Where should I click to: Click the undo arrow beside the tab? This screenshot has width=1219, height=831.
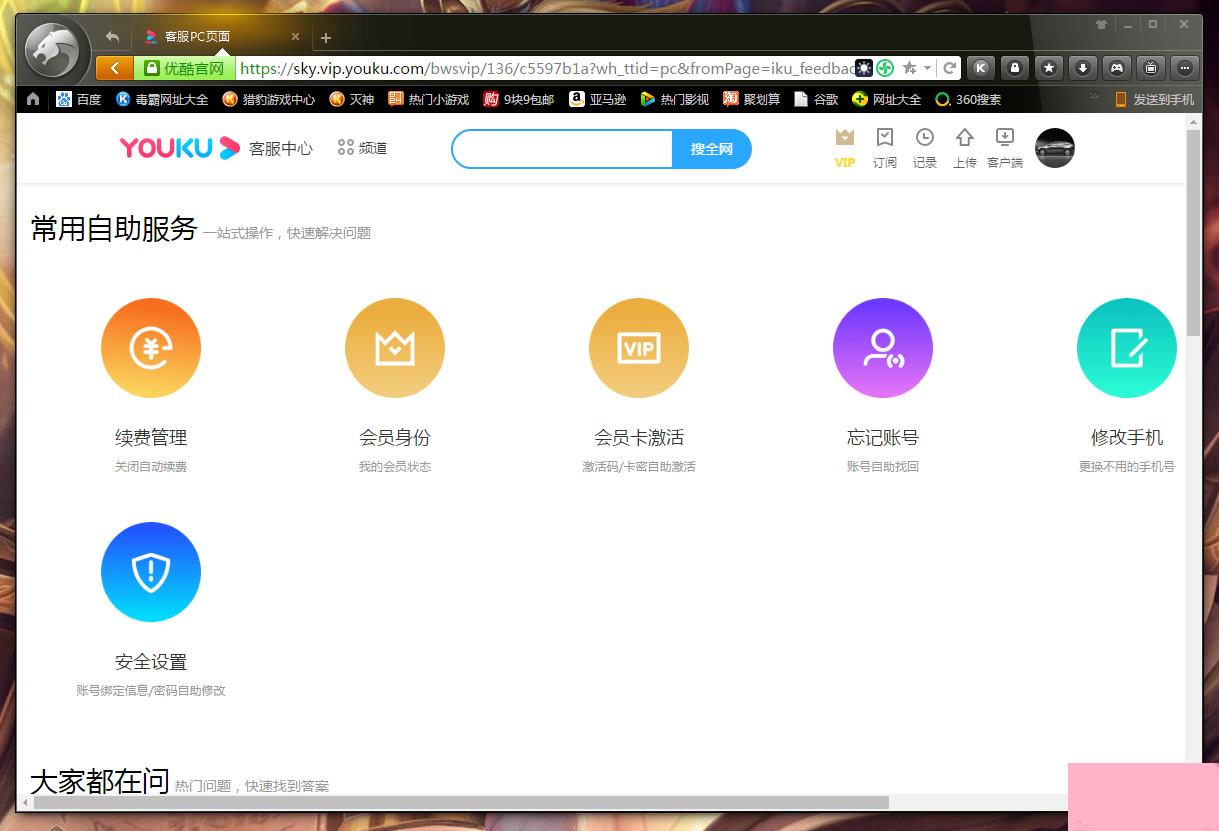tap(112, 37)
